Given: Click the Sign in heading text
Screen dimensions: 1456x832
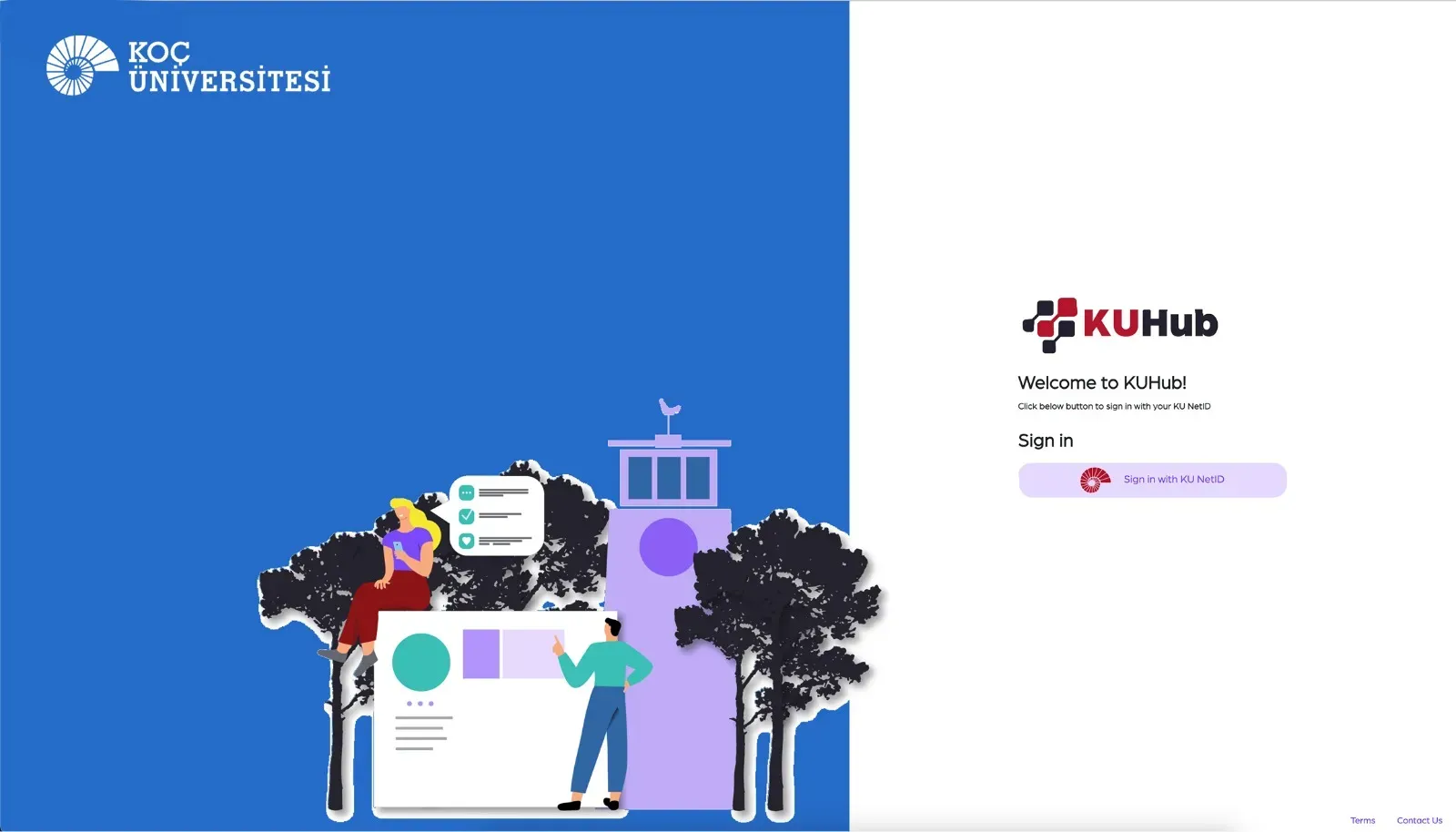Looking at the screenshot, I should click(1045, 441).
